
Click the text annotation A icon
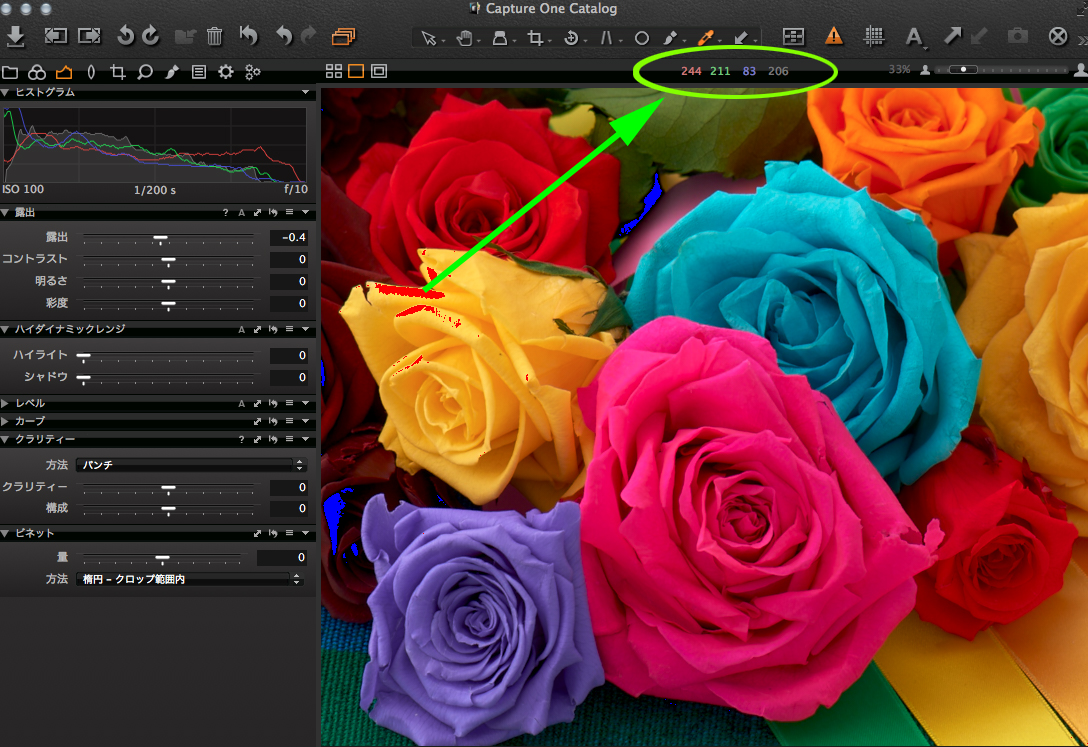click(x=913, y=37)
